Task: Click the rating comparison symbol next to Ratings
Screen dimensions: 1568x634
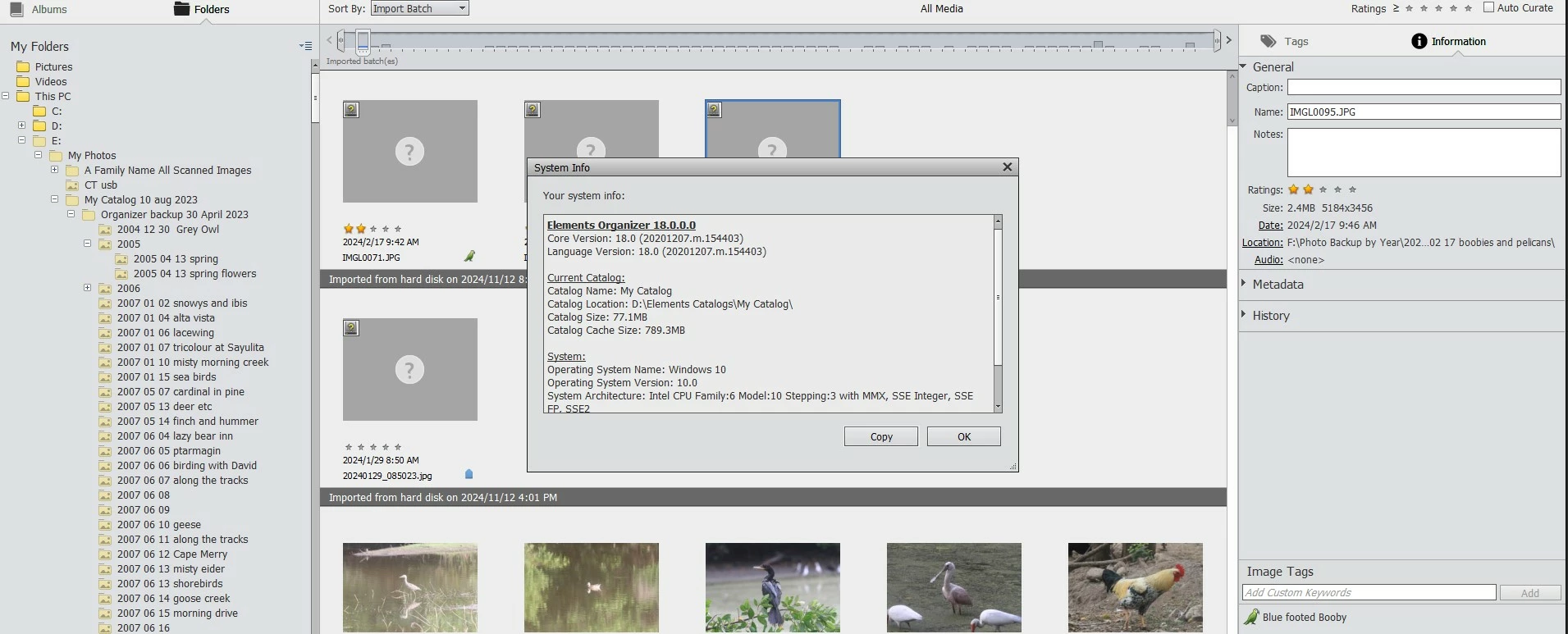Action: pyautogui.click(x=1396, y=8)
